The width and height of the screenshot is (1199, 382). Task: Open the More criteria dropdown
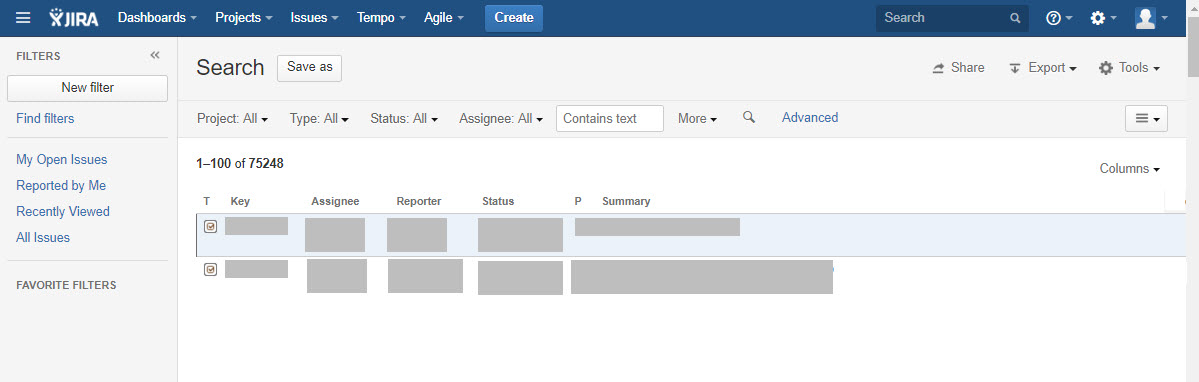tap(697, 118)
